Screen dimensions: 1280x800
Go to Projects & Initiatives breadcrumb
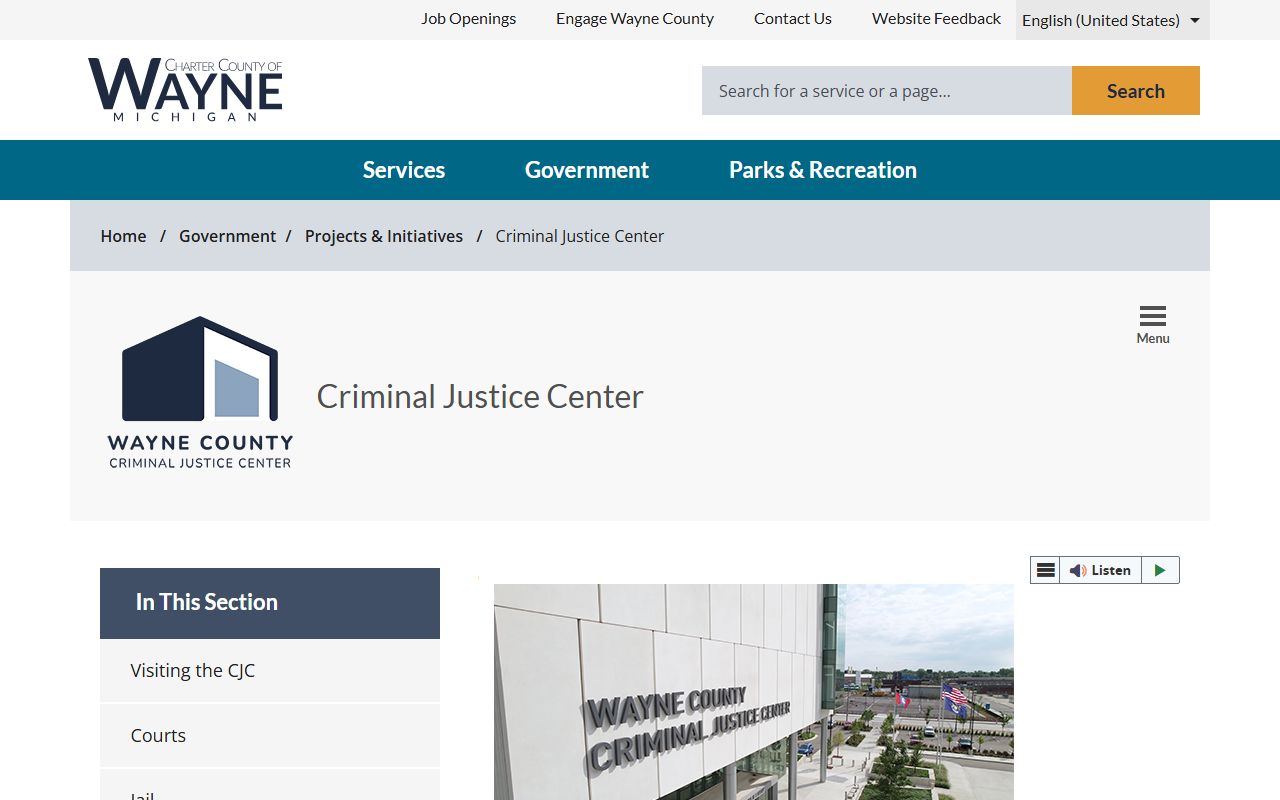[x=384, y=236]
